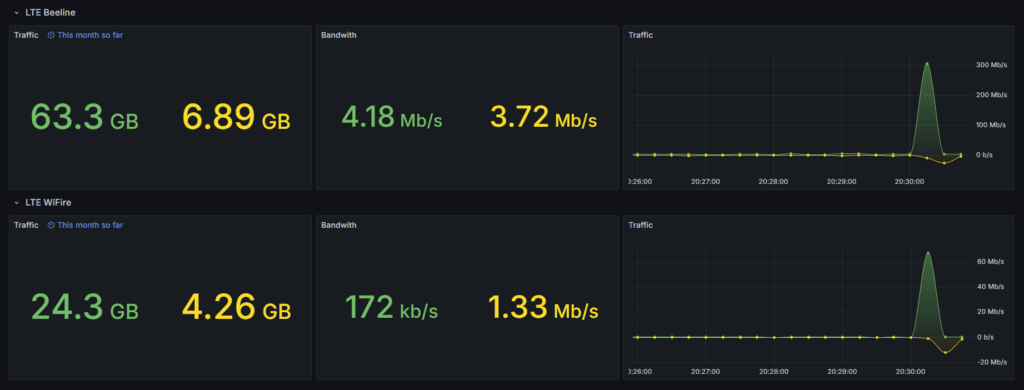Open "This month so far" in WiFire panel
The width and height of the screenshot is (1024, 390).
coord(89,225)
